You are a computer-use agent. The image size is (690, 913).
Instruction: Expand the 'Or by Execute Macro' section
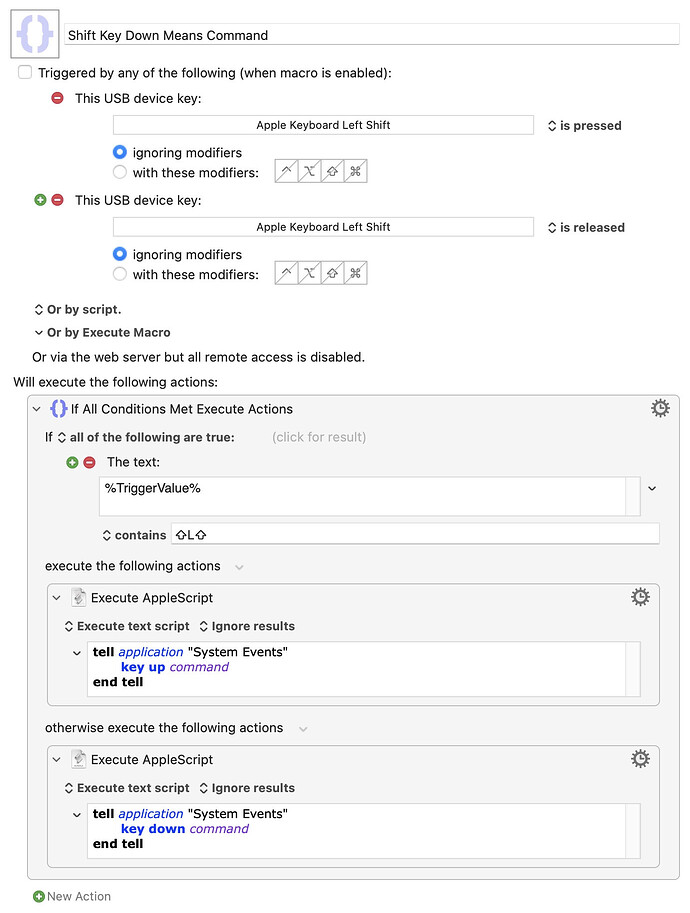(39, 332)
